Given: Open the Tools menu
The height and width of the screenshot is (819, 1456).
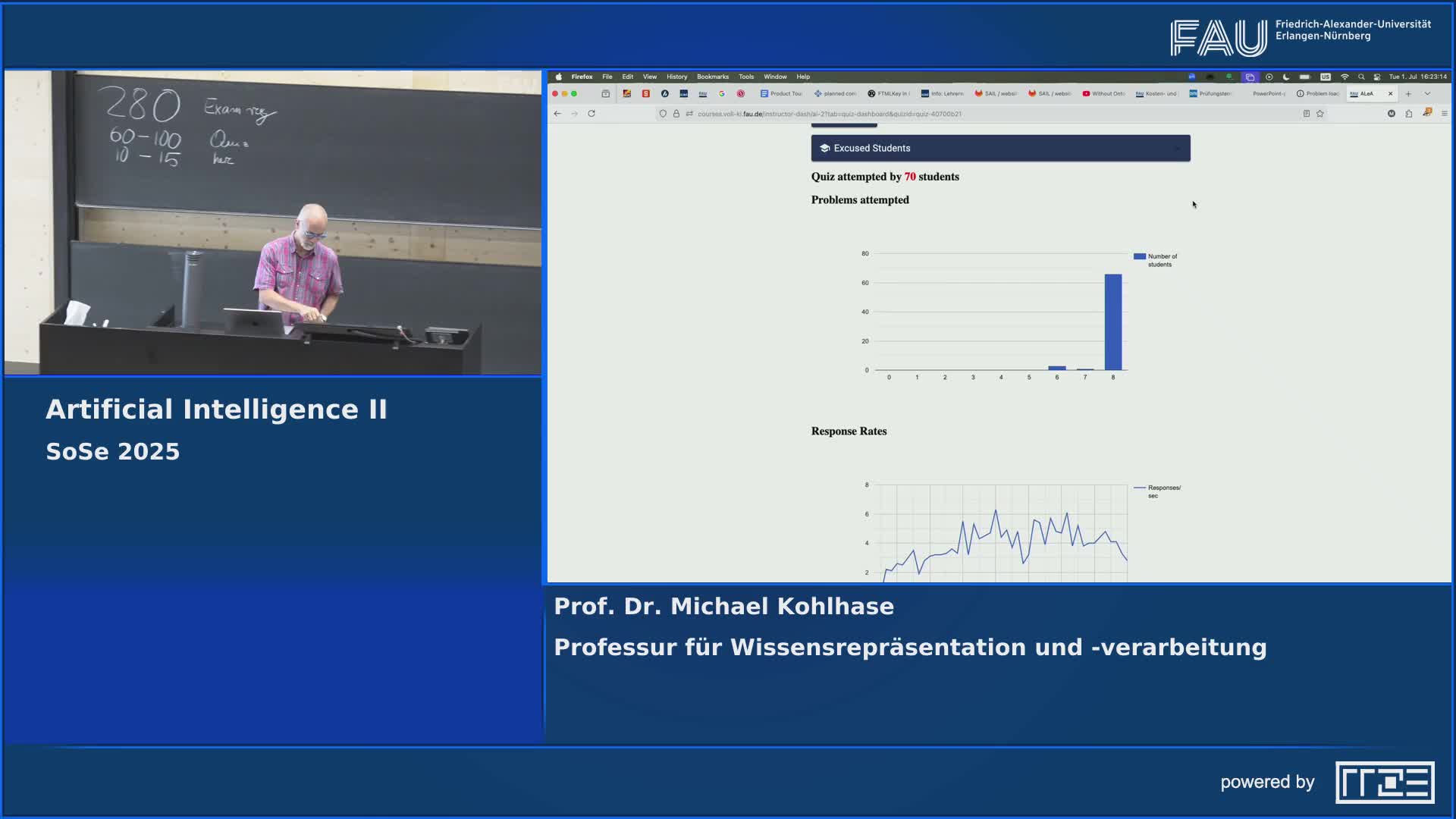Looking at the screenshot, I should tap(746, 77).
